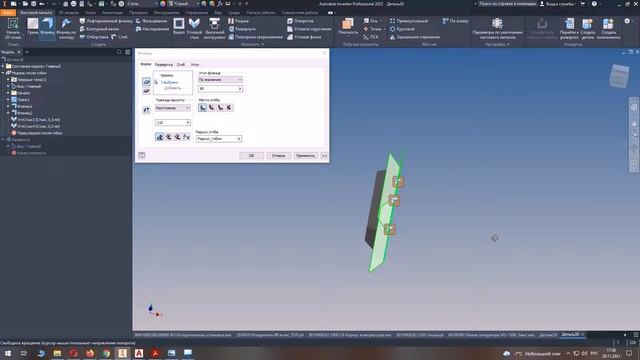Select the first height datum option
The height and width of the screenshot is (360, 640).
tap(160, 137)
